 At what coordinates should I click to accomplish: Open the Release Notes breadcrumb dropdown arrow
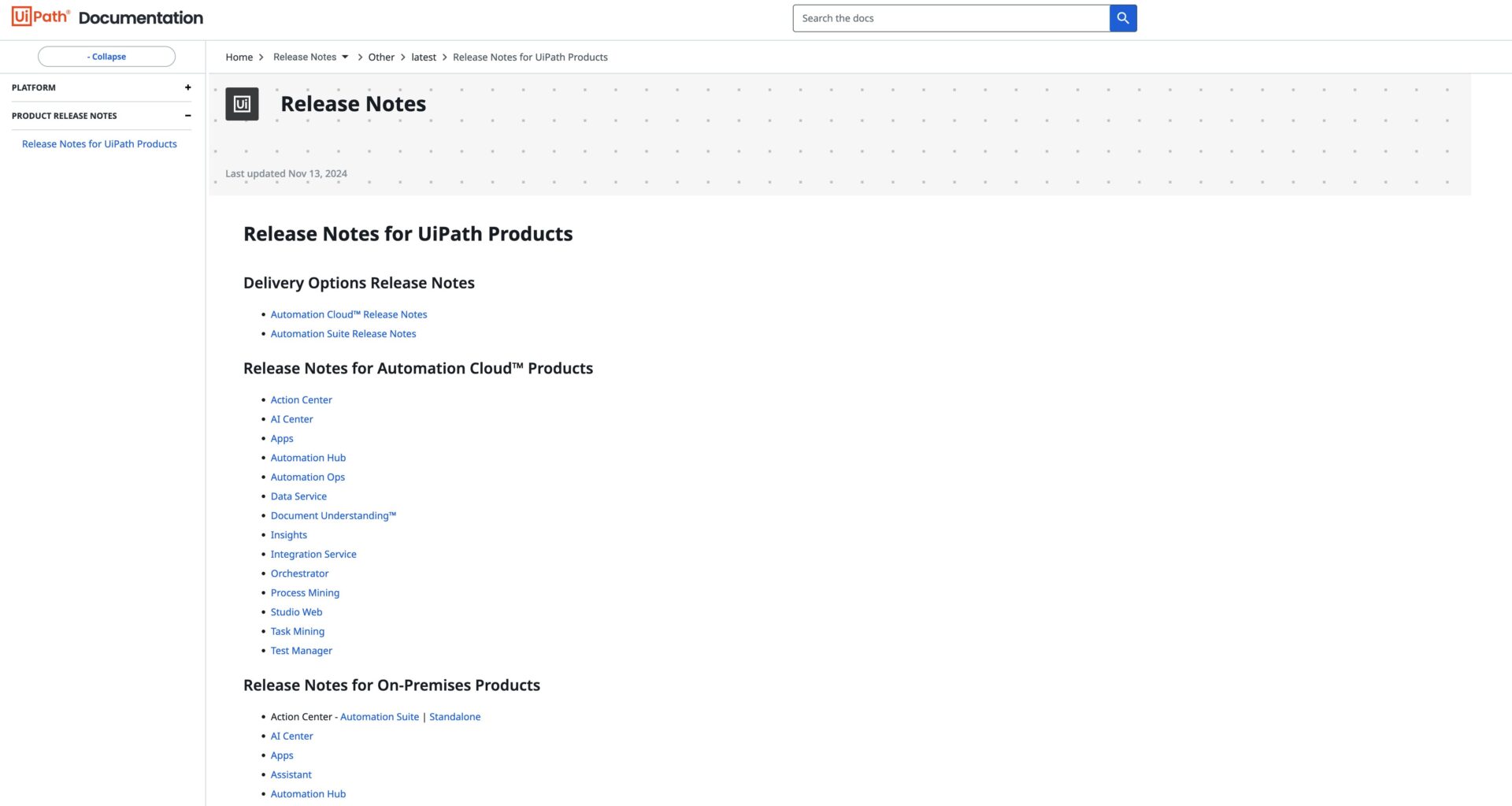[x=345, y=57]
